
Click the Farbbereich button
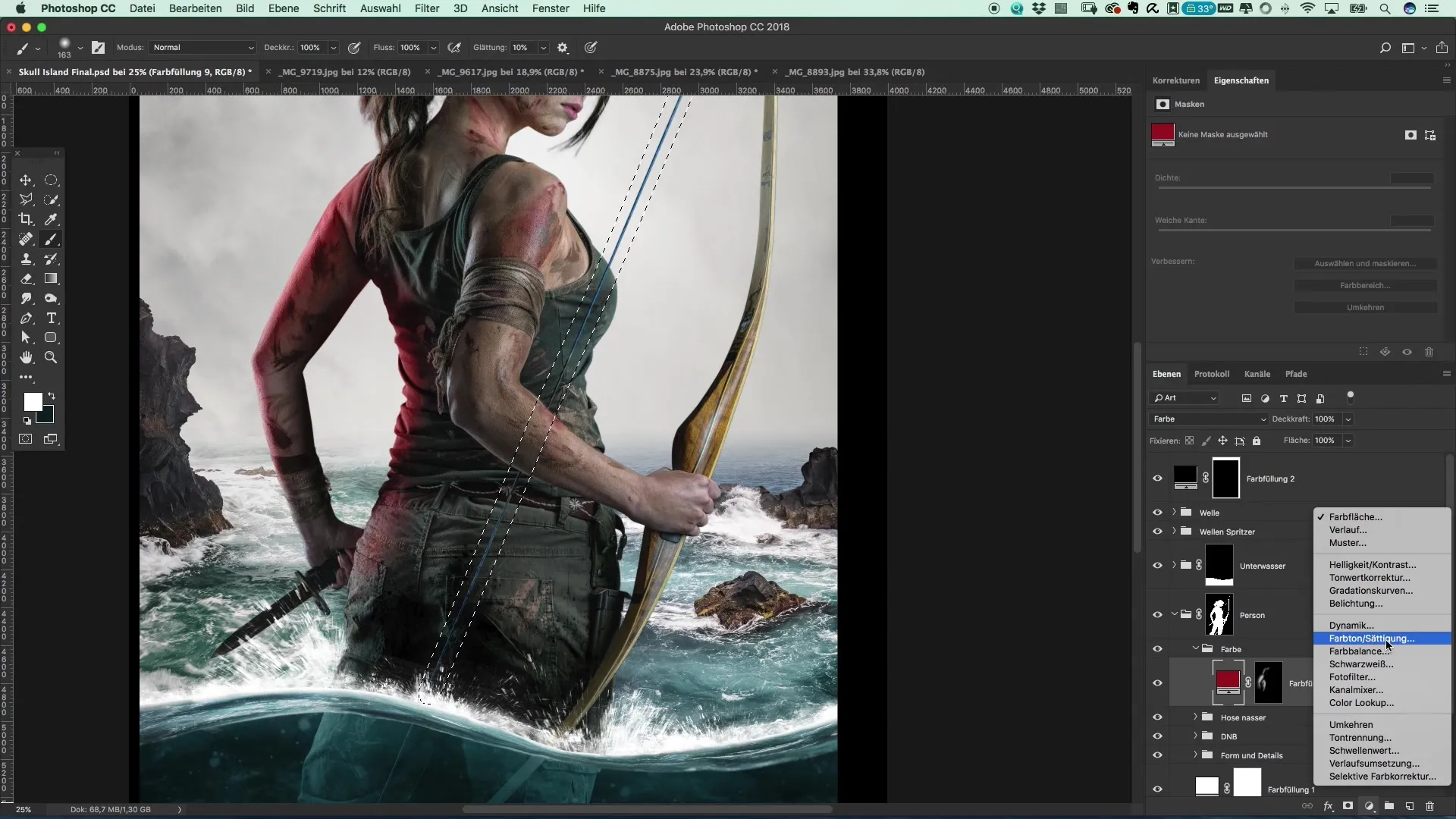point(1365,286)
